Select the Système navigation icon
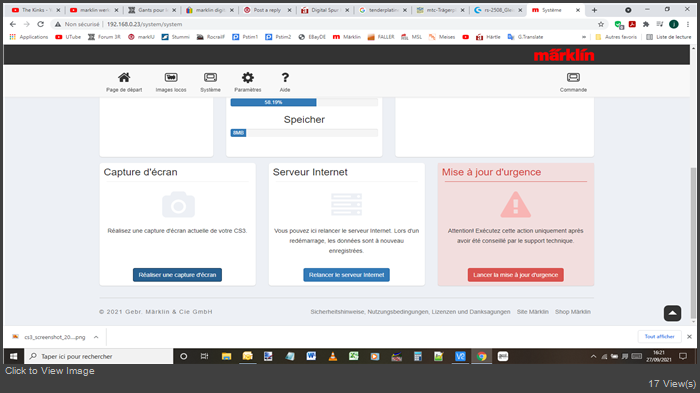 (x=210, y=78)
